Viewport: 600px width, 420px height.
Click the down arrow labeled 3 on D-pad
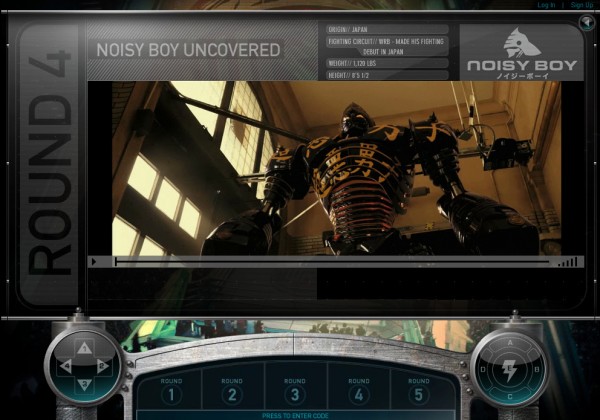(x=85, y=384)
